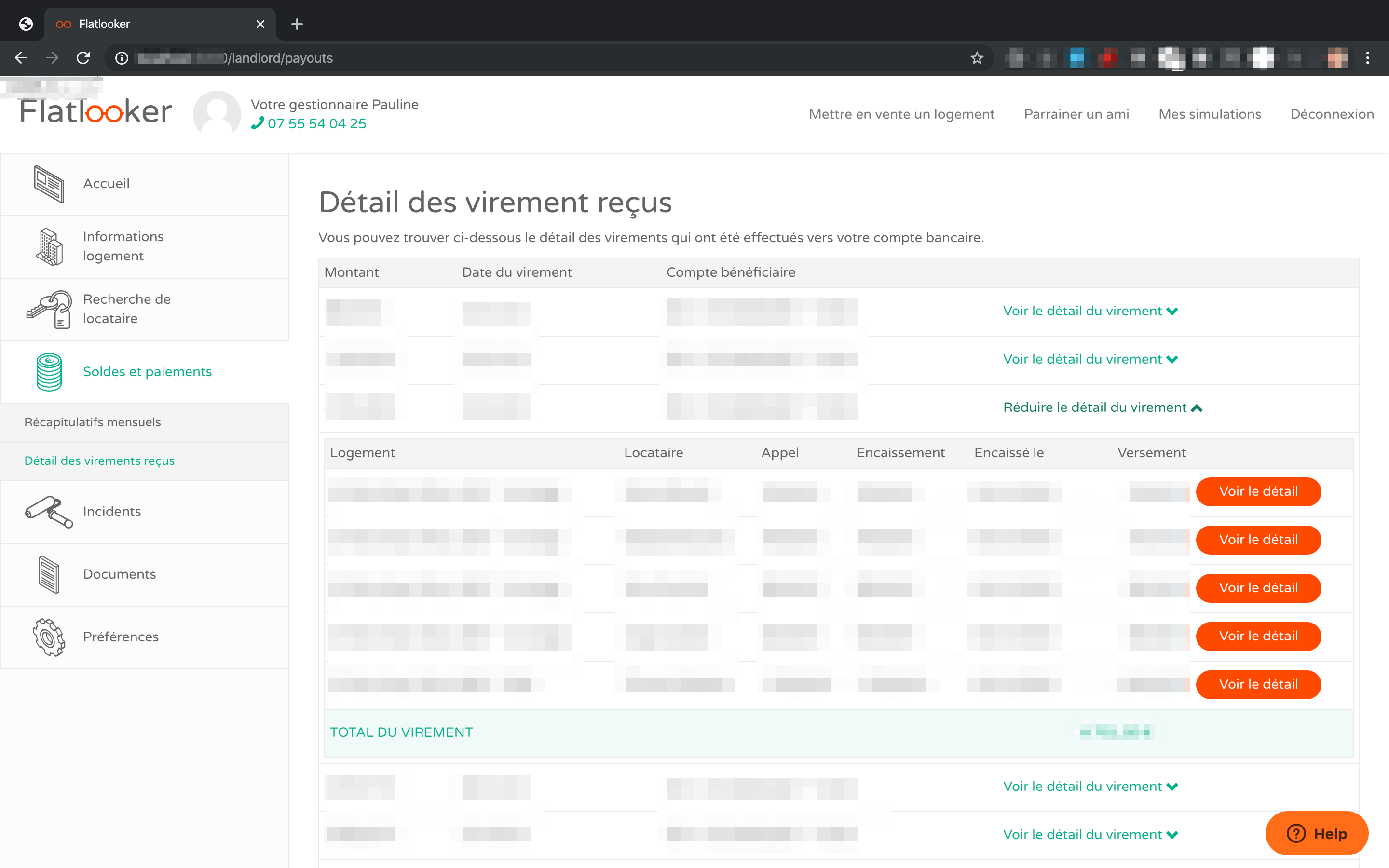The height and width of the screenshot is (868, 1389).
Task: Click the green phone icon
Action: pos(257,123)
